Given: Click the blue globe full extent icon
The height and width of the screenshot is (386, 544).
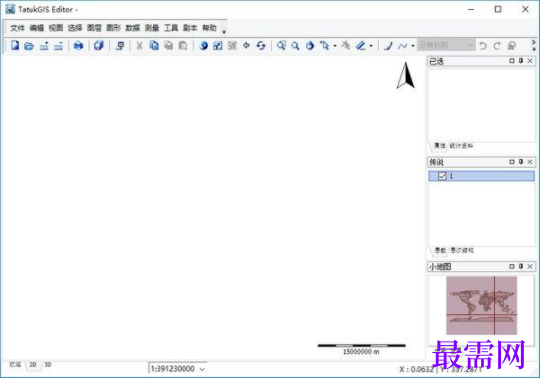Looking at the screenshot, I should click(204, 45).
